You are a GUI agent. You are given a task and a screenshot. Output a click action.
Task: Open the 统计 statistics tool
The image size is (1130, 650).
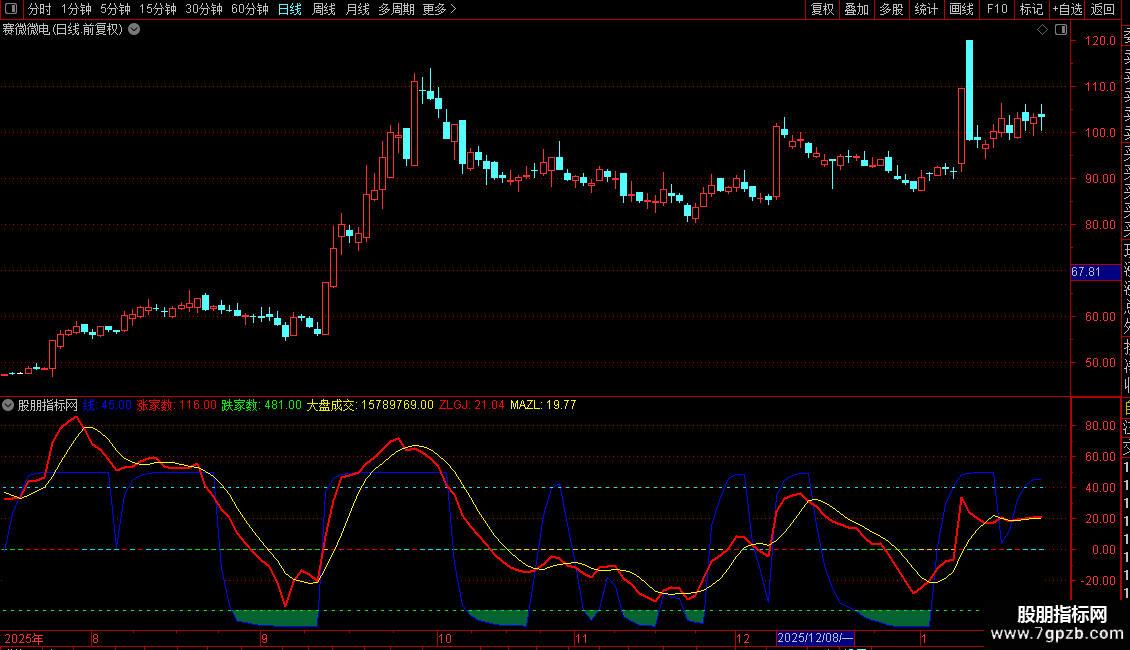pyautogui.click(x=926, y=10)
